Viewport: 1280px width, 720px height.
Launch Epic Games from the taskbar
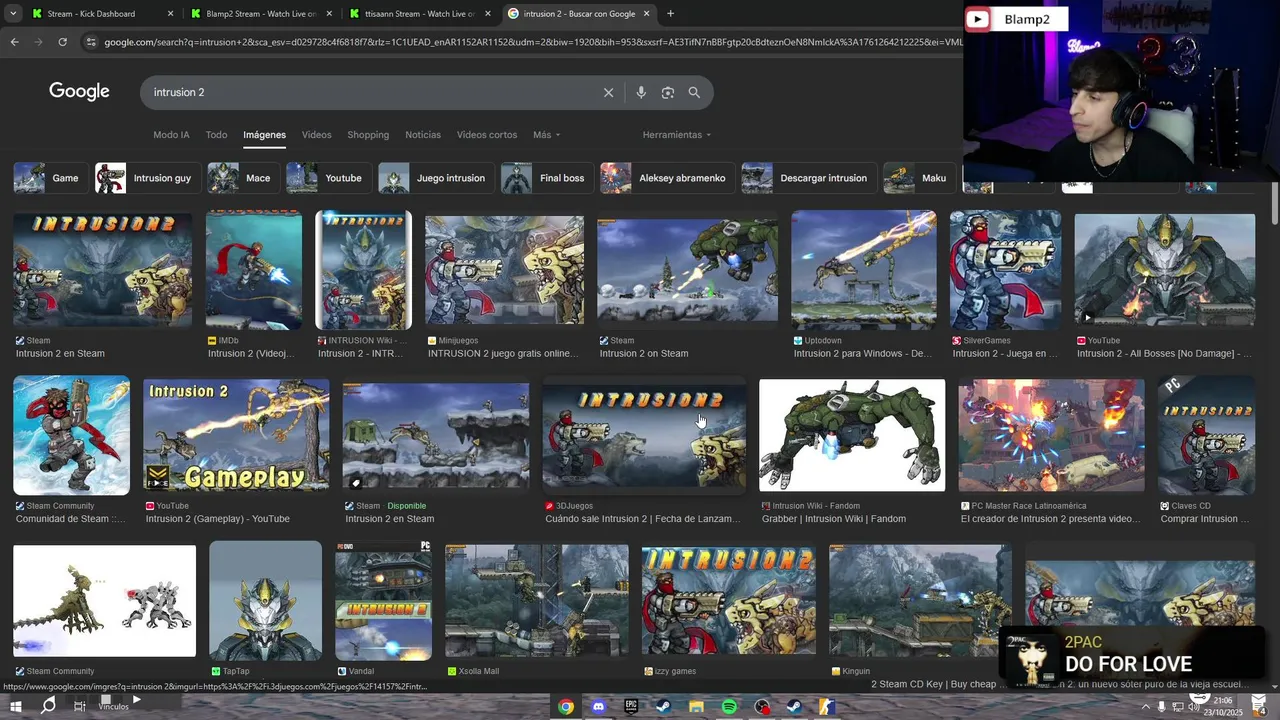(x=631, y=707)
